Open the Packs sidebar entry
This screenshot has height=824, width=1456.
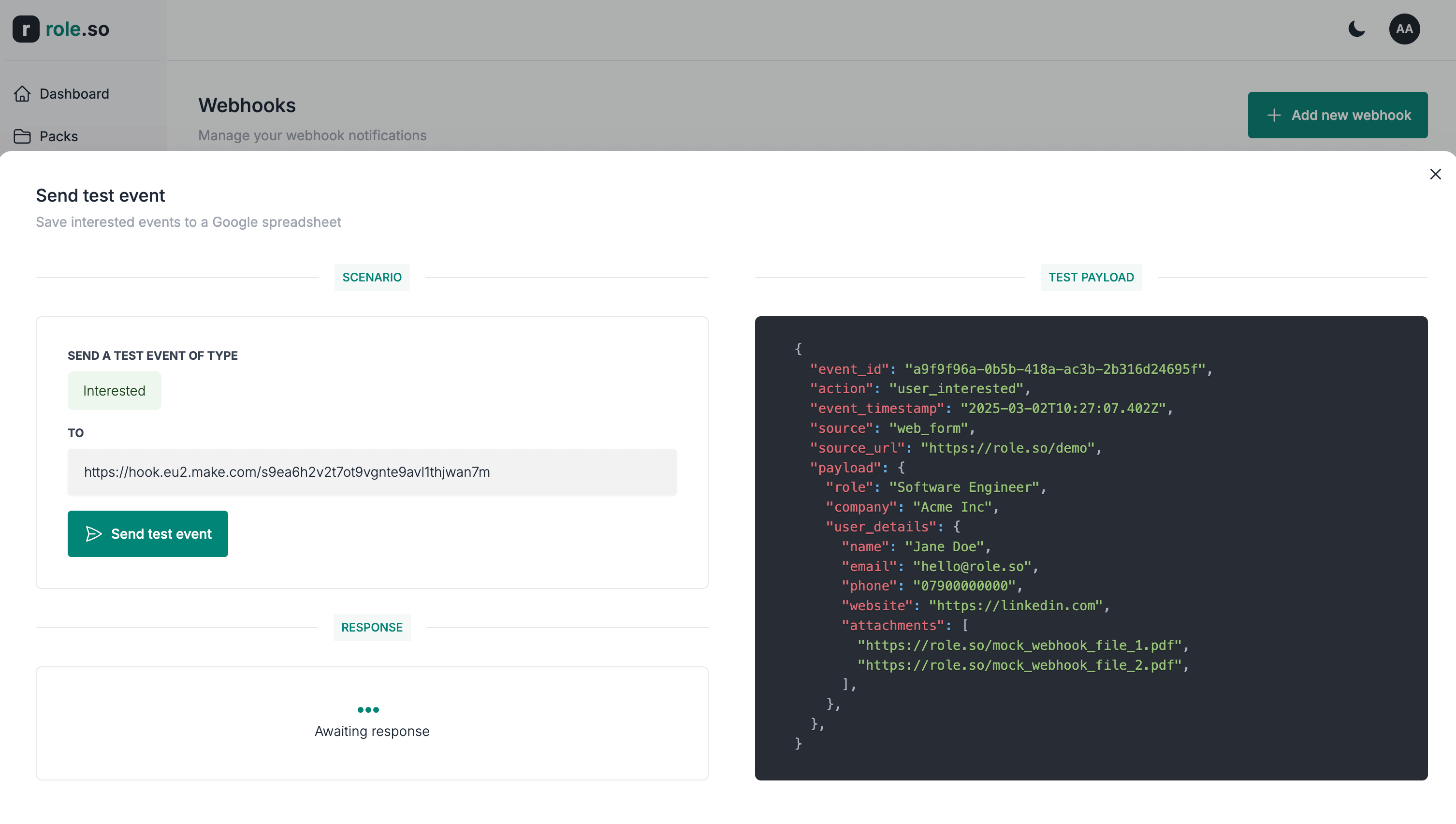tap(58, 136)
